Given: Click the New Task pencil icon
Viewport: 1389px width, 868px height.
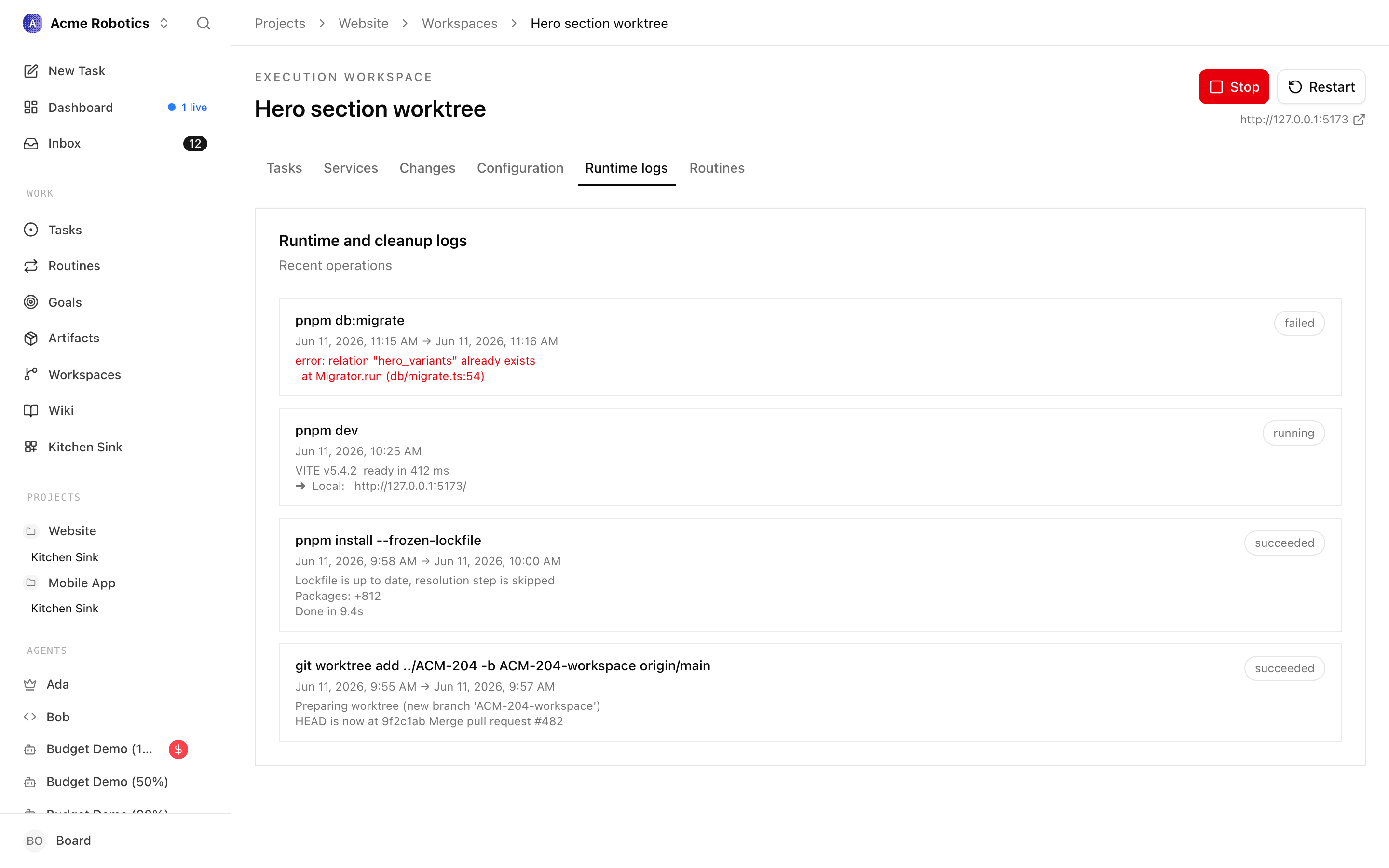Looking at the screenshot, I should pyautogui.click(x=31, y=71).
